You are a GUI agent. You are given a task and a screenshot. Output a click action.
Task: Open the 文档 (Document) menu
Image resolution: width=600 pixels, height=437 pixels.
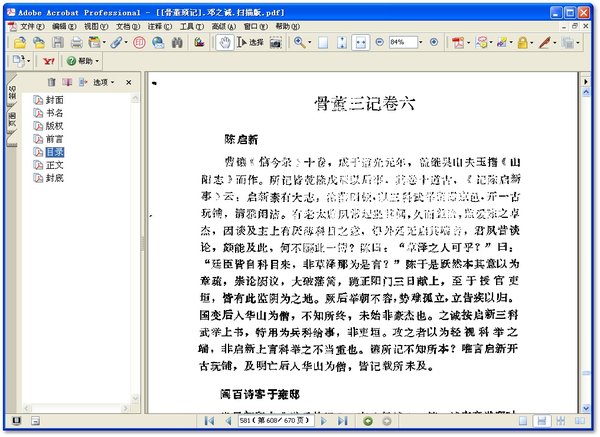128,26
